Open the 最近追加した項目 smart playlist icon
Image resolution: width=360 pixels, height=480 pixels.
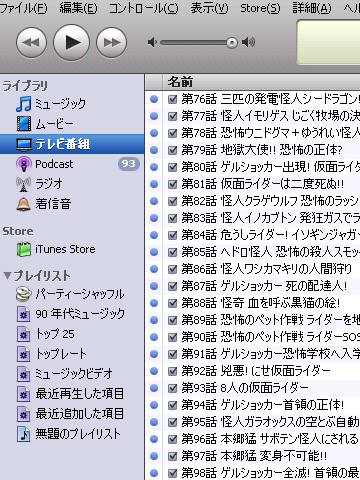click(x=24, y=414)
